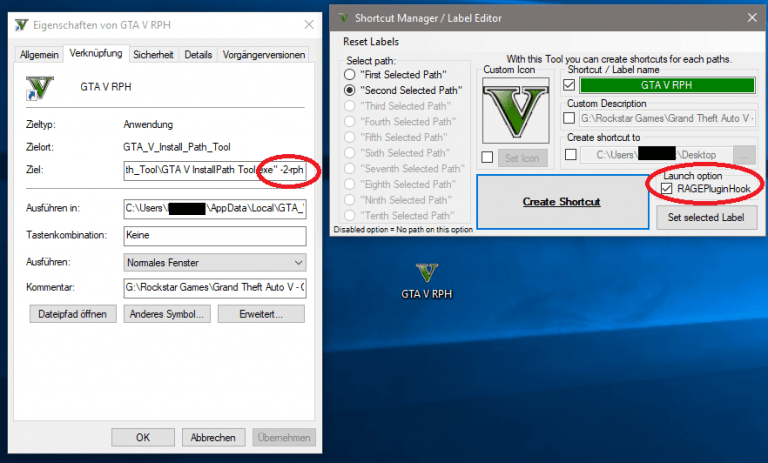Enable the Set Icon checkbox
Image resolution: width=768 pixels, height=463 pixels.
point(488,156)
